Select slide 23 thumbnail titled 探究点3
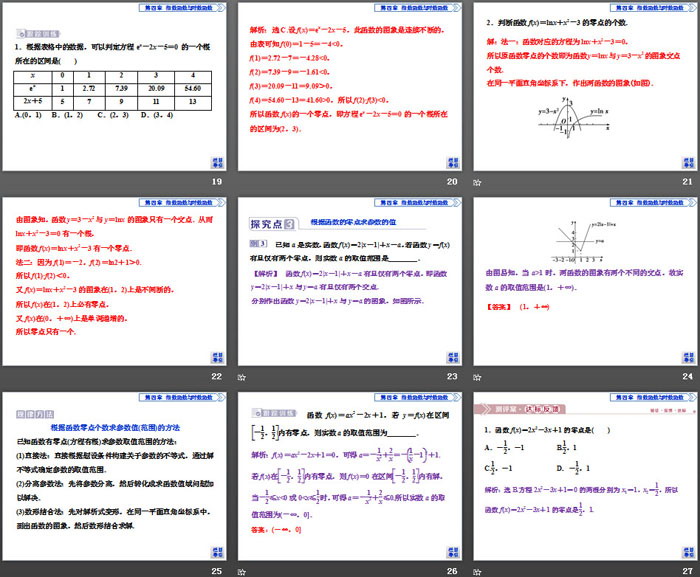The image size is (700, 577). click(350, 281)
